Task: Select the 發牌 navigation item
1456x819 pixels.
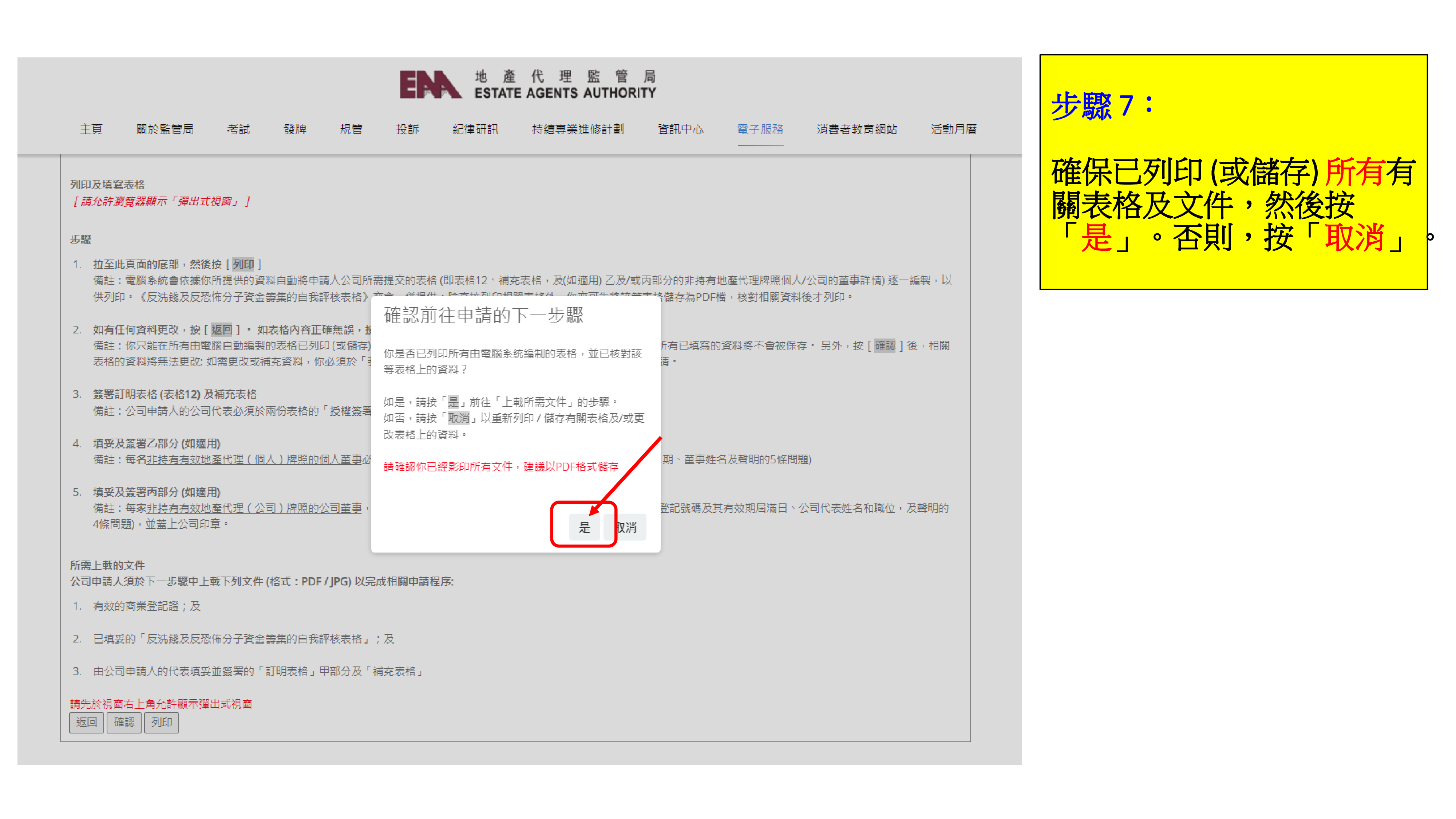Action: coord(294,130)
